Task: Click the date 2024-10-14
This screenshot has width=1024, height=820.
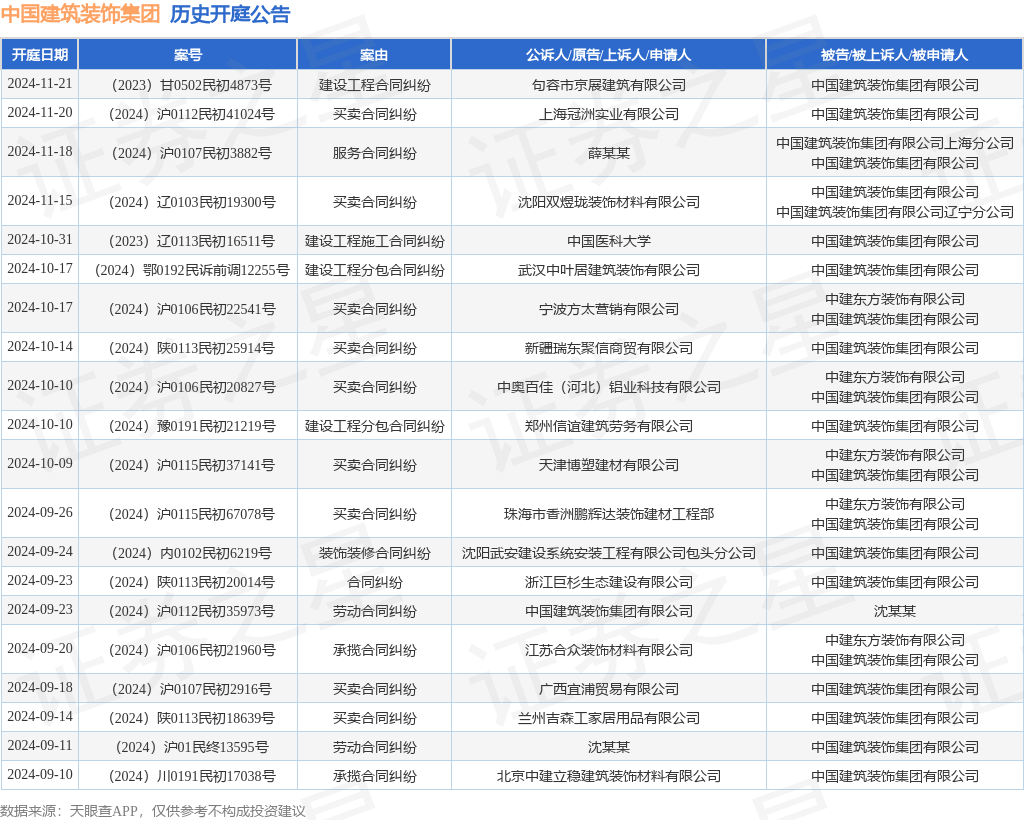Action: click(x=40, y=347)
